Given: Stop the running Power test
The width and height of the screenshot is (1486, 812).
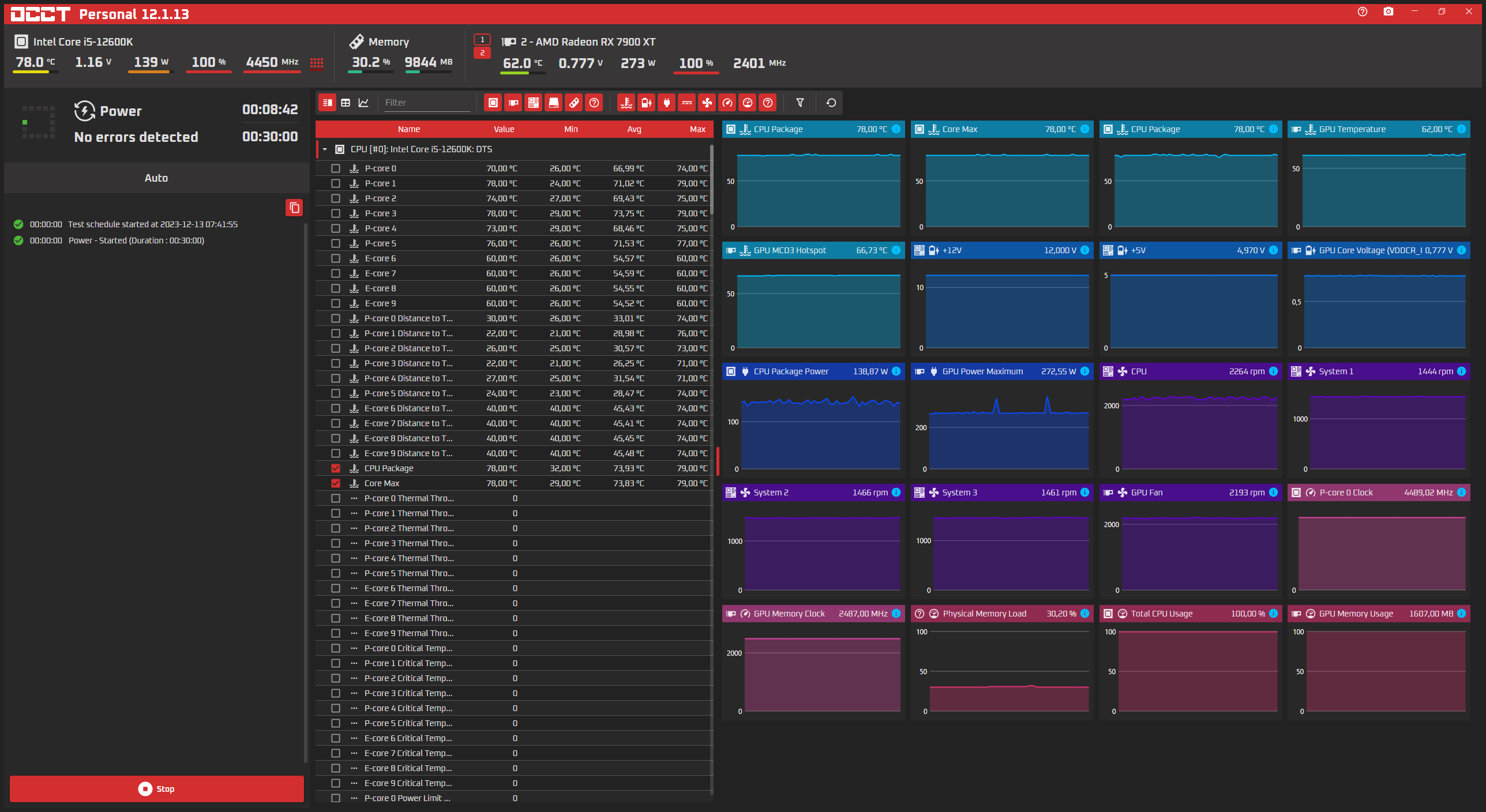Looking at the screenshot, I should pos(157,788).
